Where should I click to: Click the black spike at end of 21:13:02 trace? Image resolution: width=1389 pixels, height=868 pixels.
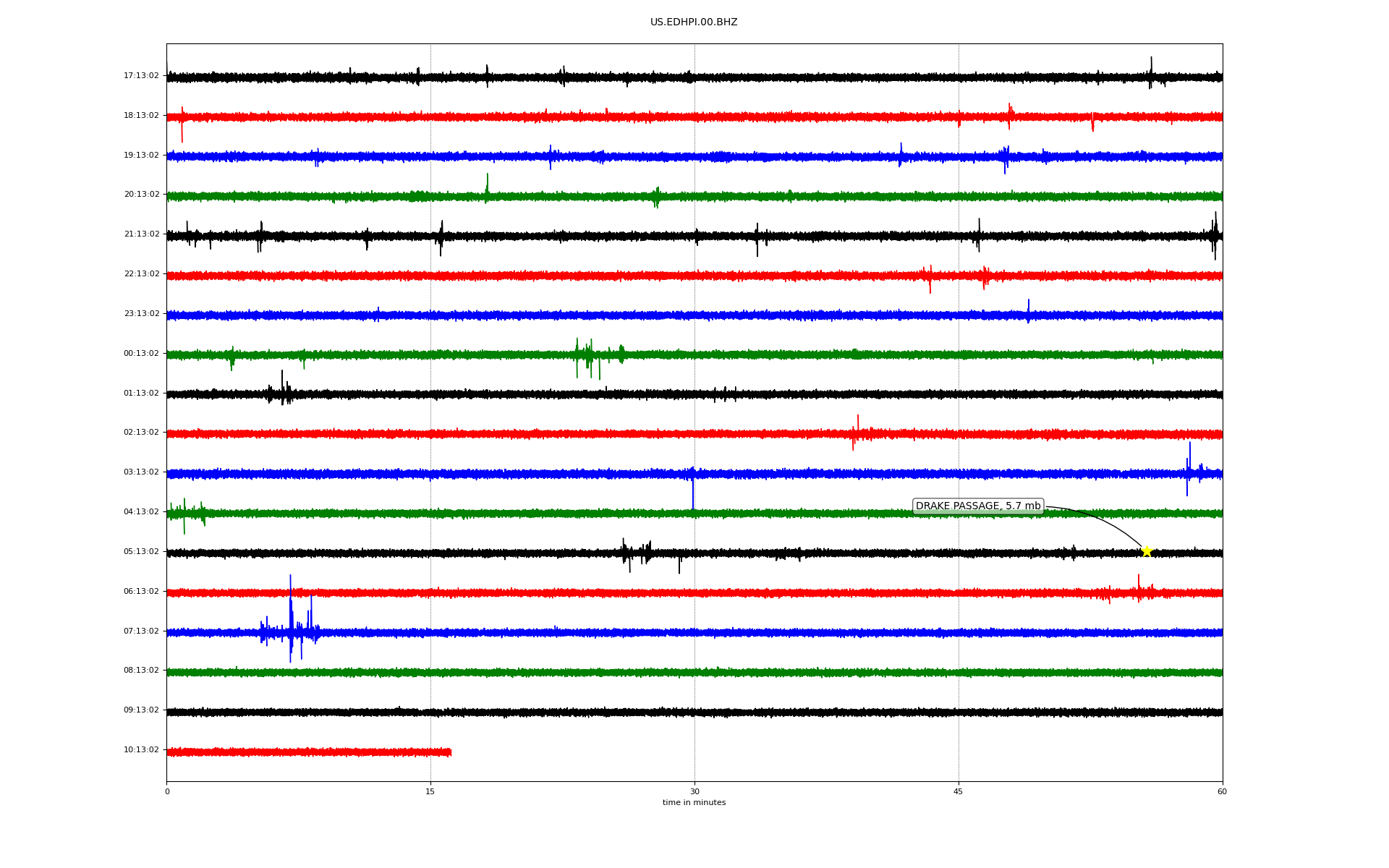(x=1215, y=236)
